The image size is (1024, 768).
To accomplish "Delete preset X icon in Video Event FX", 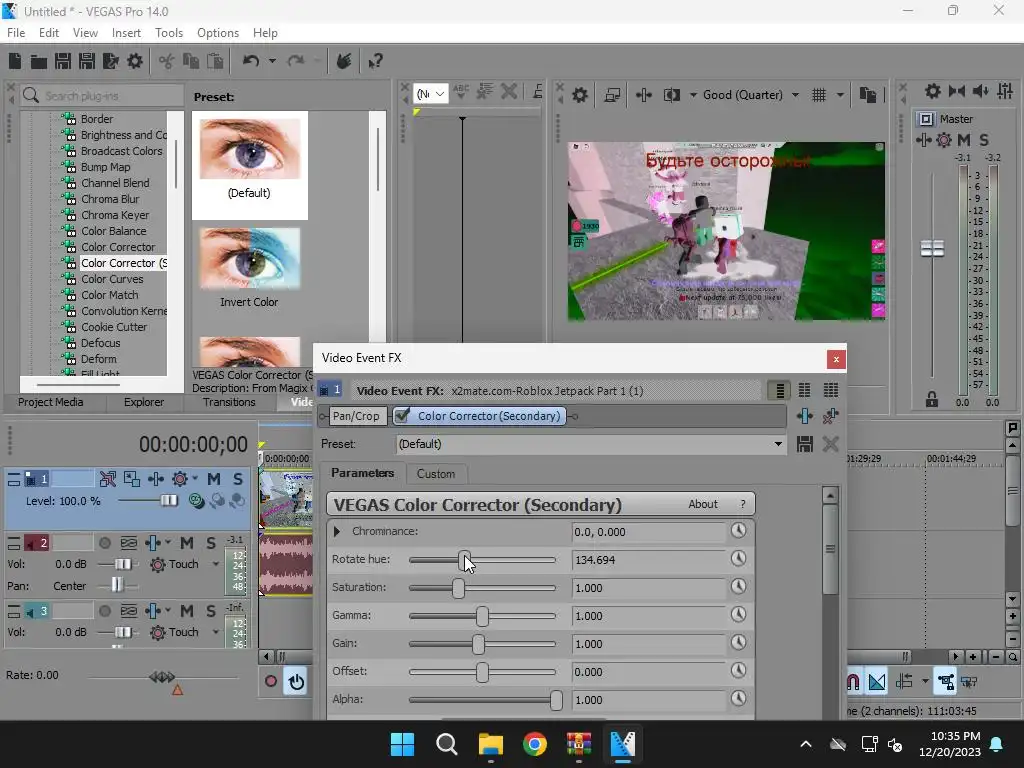I will pos(831,444).
